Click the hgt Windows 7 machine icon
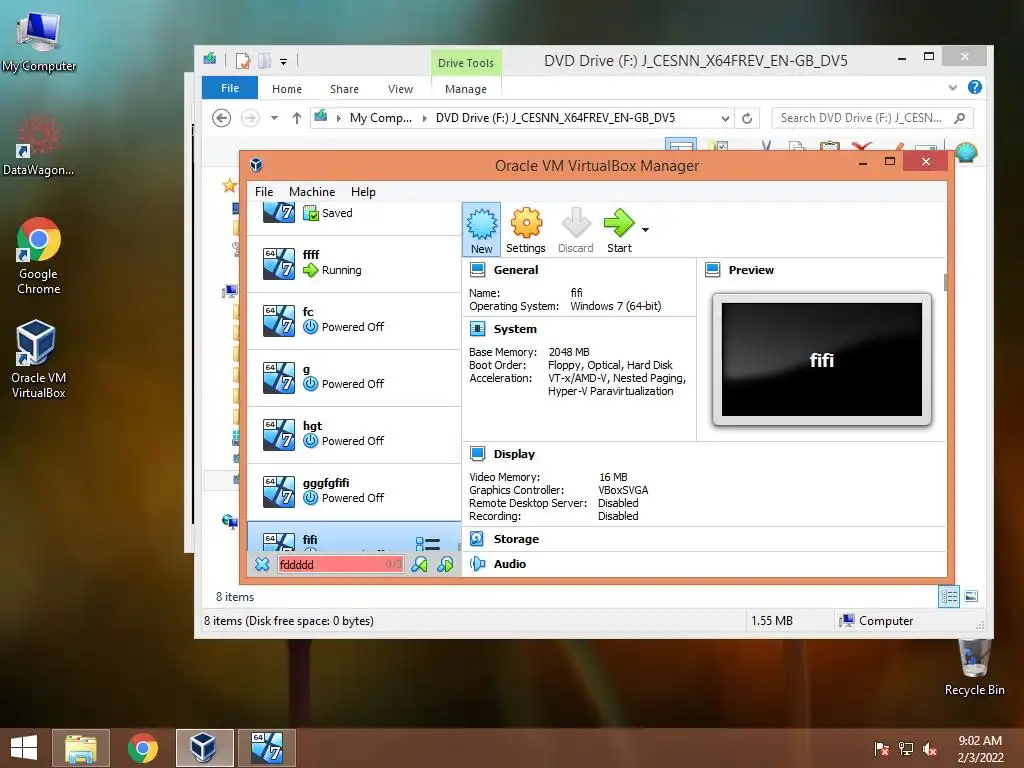Viewport: 1024px width, 768px height. (279, 435)
